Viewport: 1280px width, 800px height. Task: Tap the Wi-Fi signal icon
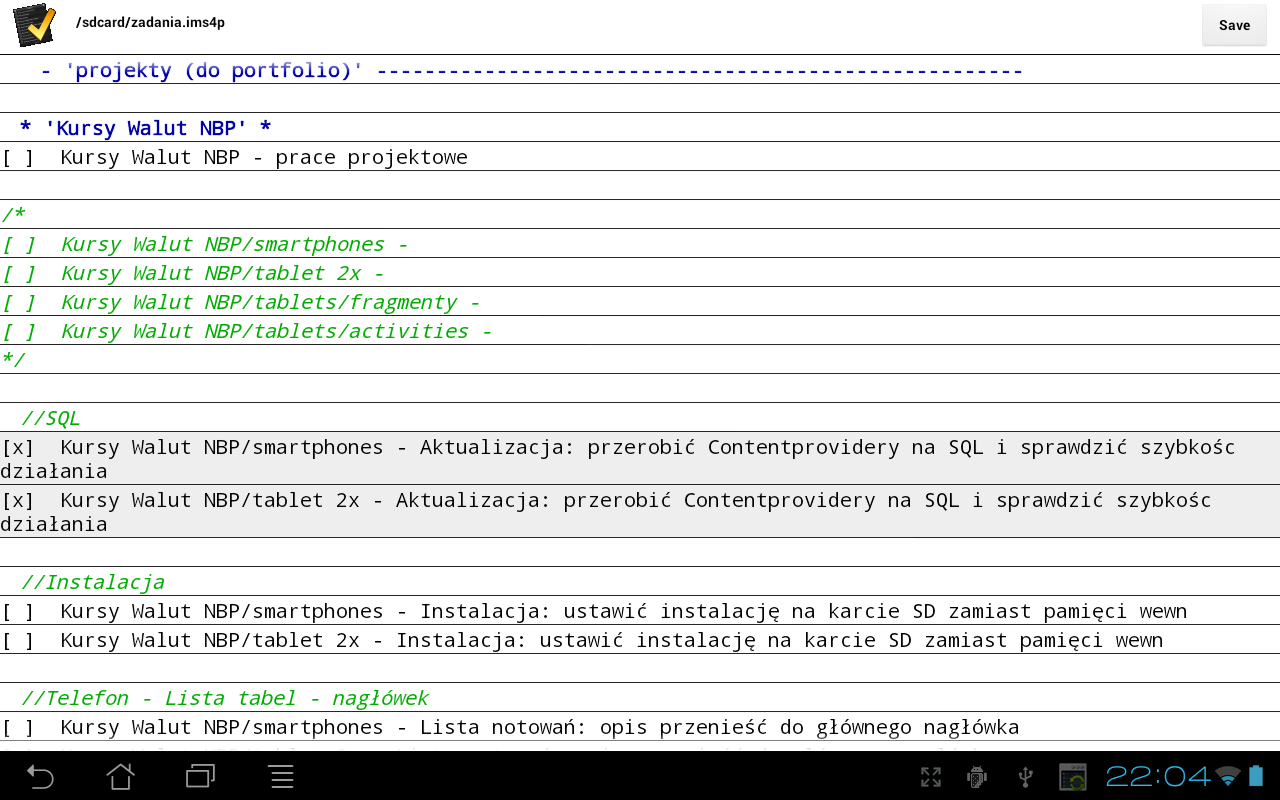point(1229,776)
